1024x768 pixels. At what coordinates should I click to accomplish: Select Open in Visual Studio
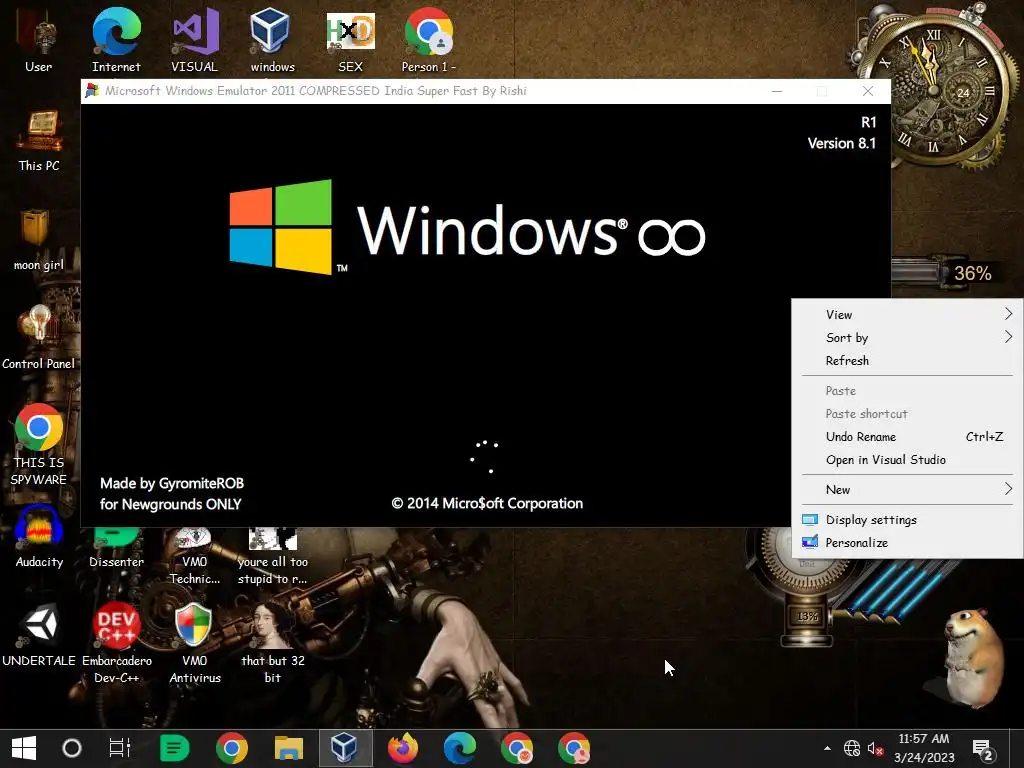908,460
